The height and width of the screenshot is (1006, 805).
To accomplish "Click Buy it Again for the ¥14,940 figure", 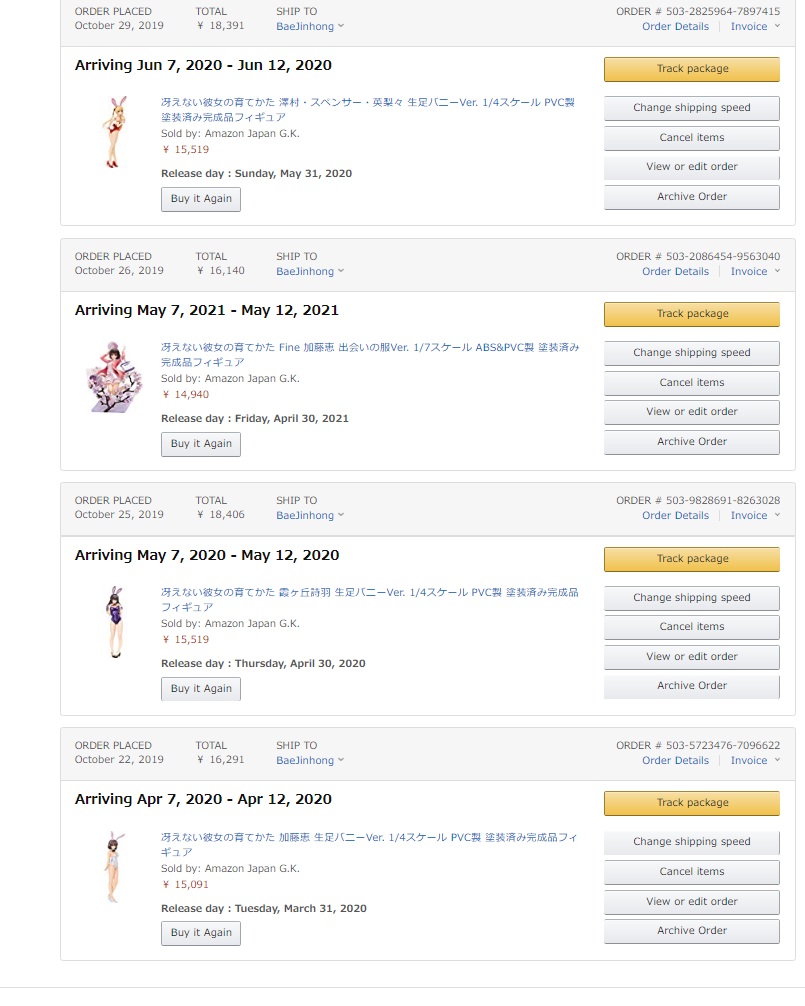I will 201,444.
